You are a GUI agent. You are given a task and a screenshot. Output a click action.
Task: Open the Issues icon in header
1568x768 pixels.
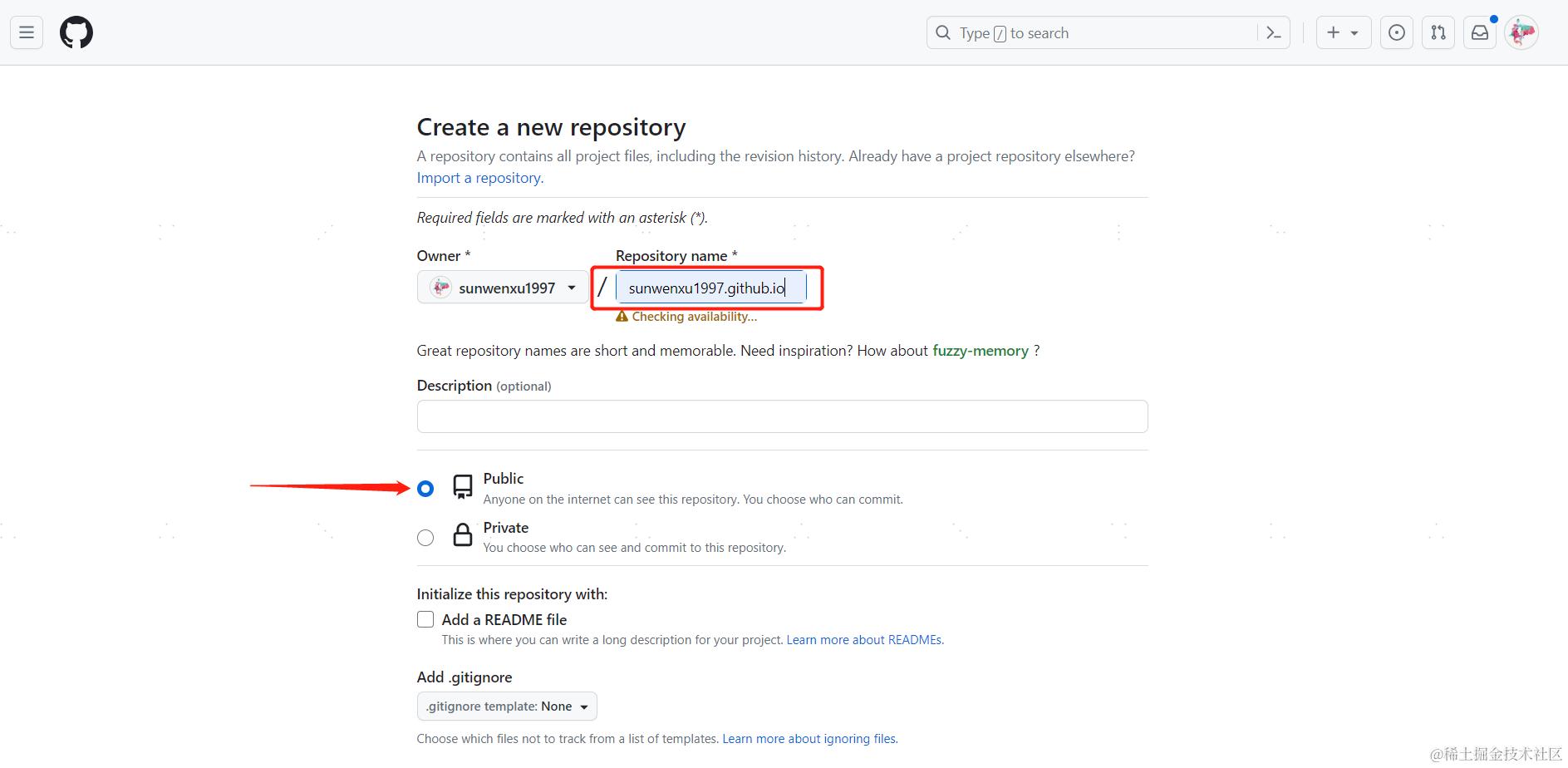(x=1397, y=32)
